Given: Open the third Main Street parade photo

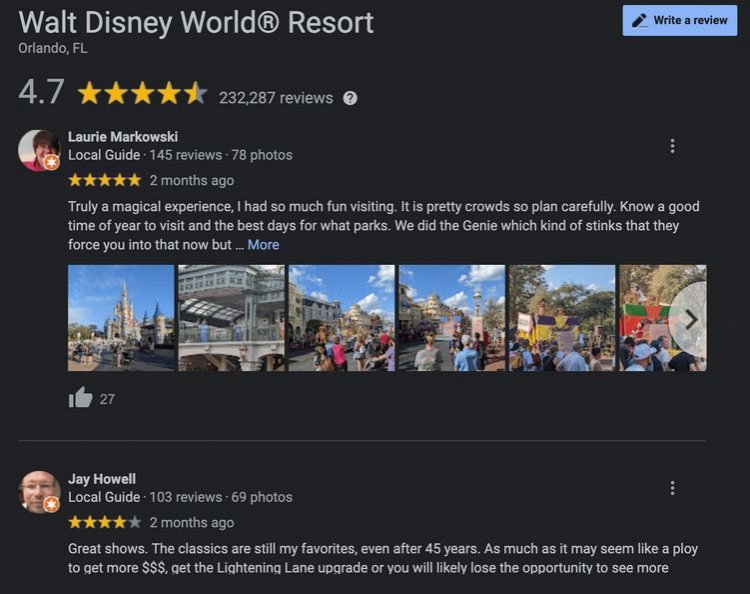Looking at the screenshot, I should [342, 318].
